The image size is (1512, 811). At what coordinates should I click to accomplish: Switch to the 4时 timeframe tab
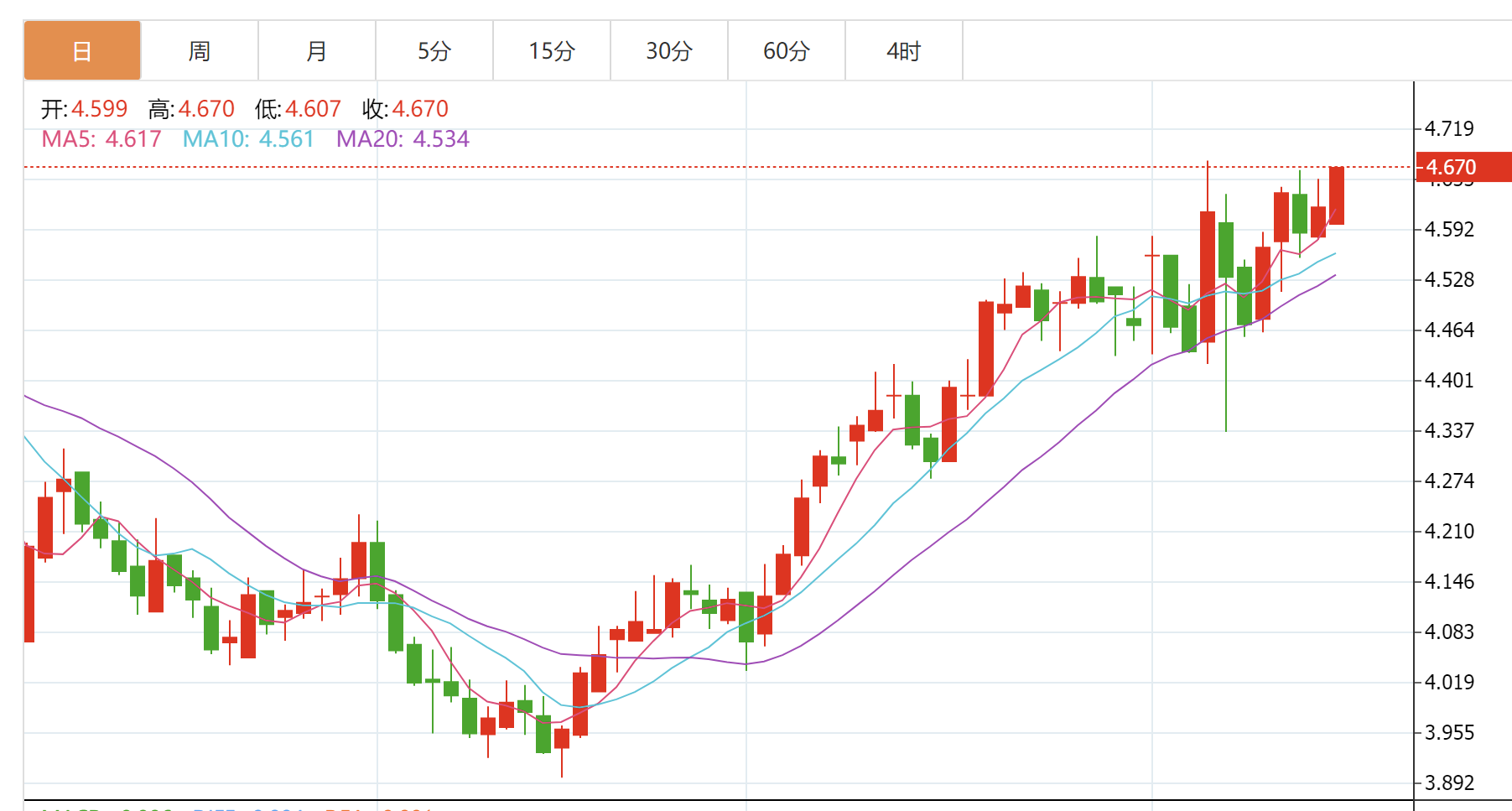[x=904, y=51]
